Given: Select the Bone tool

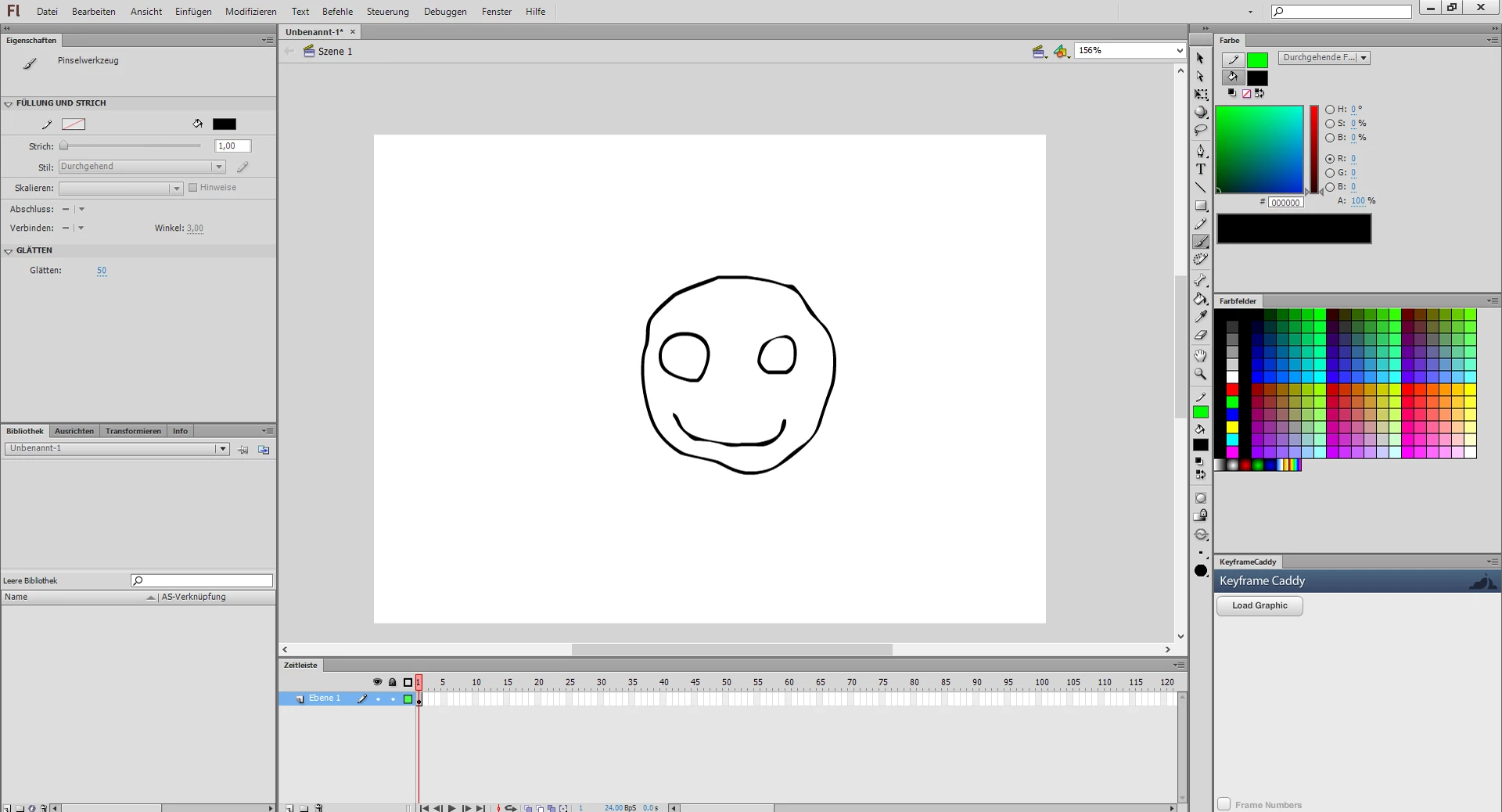Looking at the screenshot, I should [1201, 280].
